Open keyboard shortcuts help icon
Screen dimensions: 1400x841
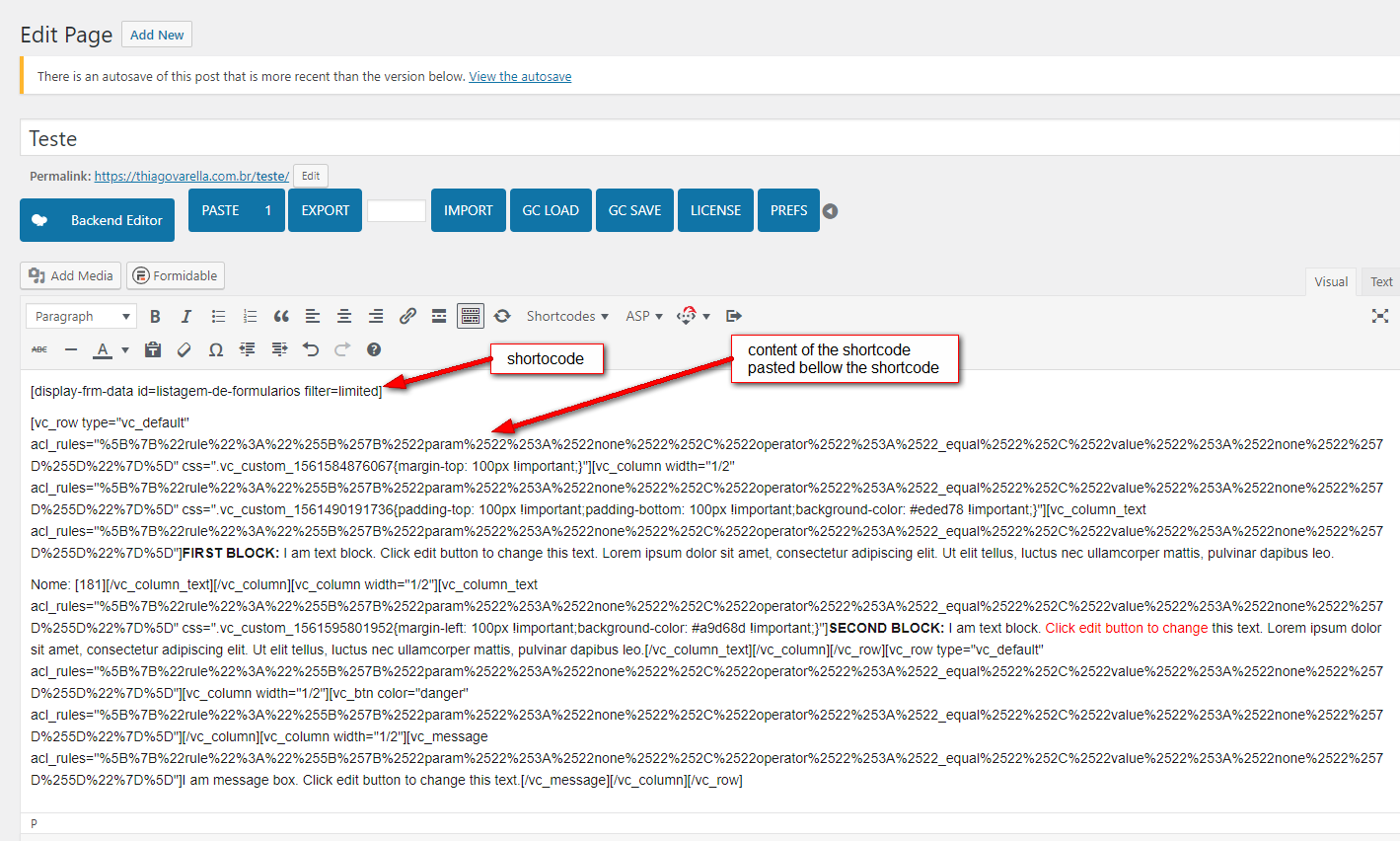(x=374, y=349)
